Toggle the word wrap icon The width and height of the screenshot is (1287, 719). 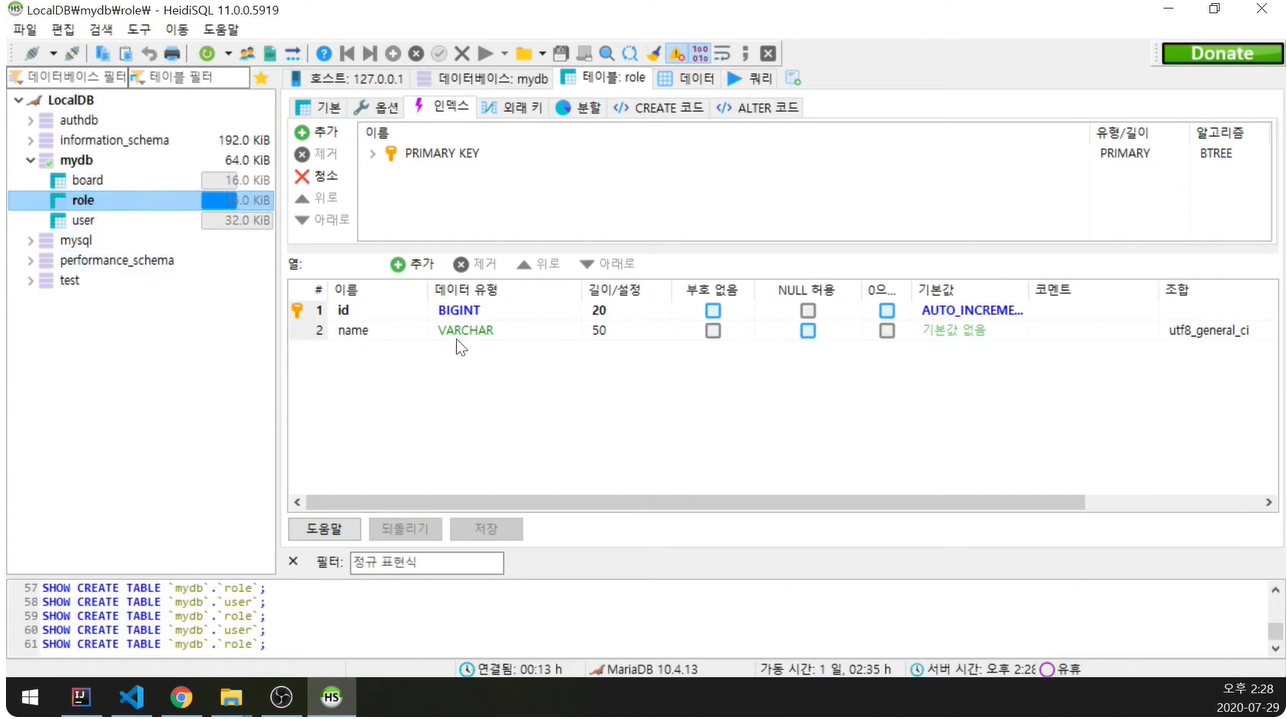coord(722,53)
